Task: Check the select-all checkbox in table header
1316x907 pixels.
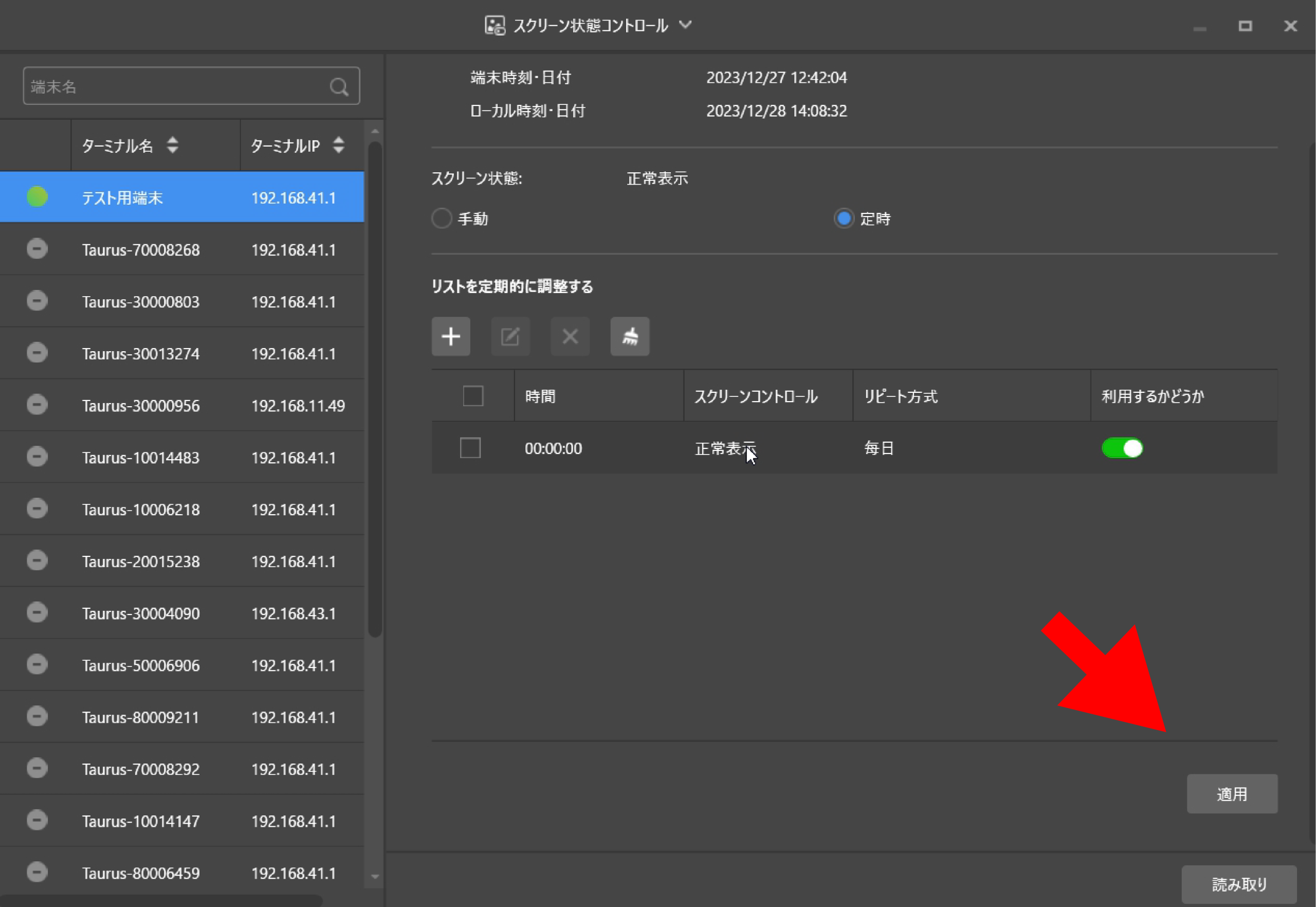Action: 473,395
